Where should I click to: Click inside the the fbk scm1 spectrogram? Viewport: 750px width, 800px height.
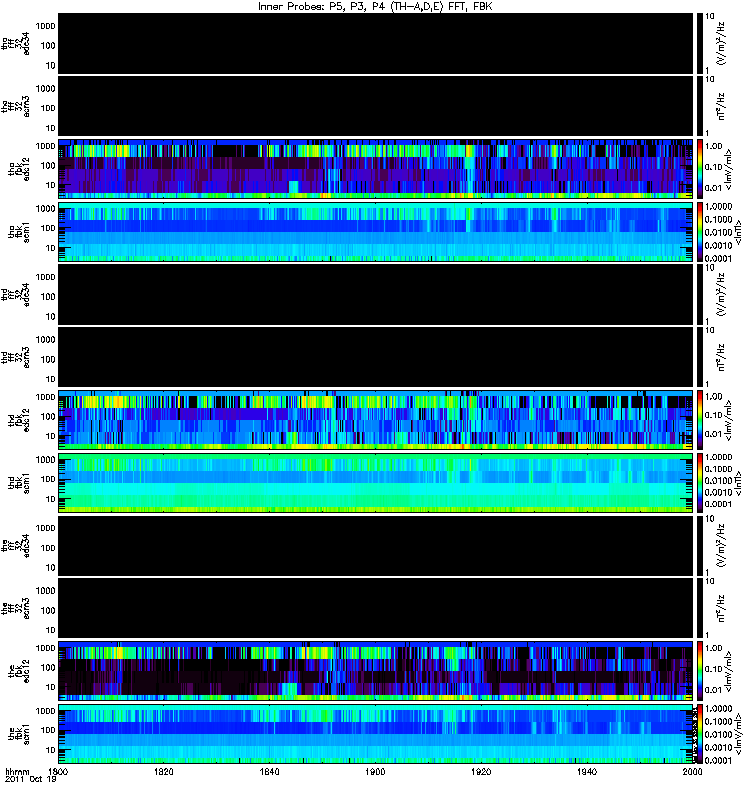click(376, 734)
